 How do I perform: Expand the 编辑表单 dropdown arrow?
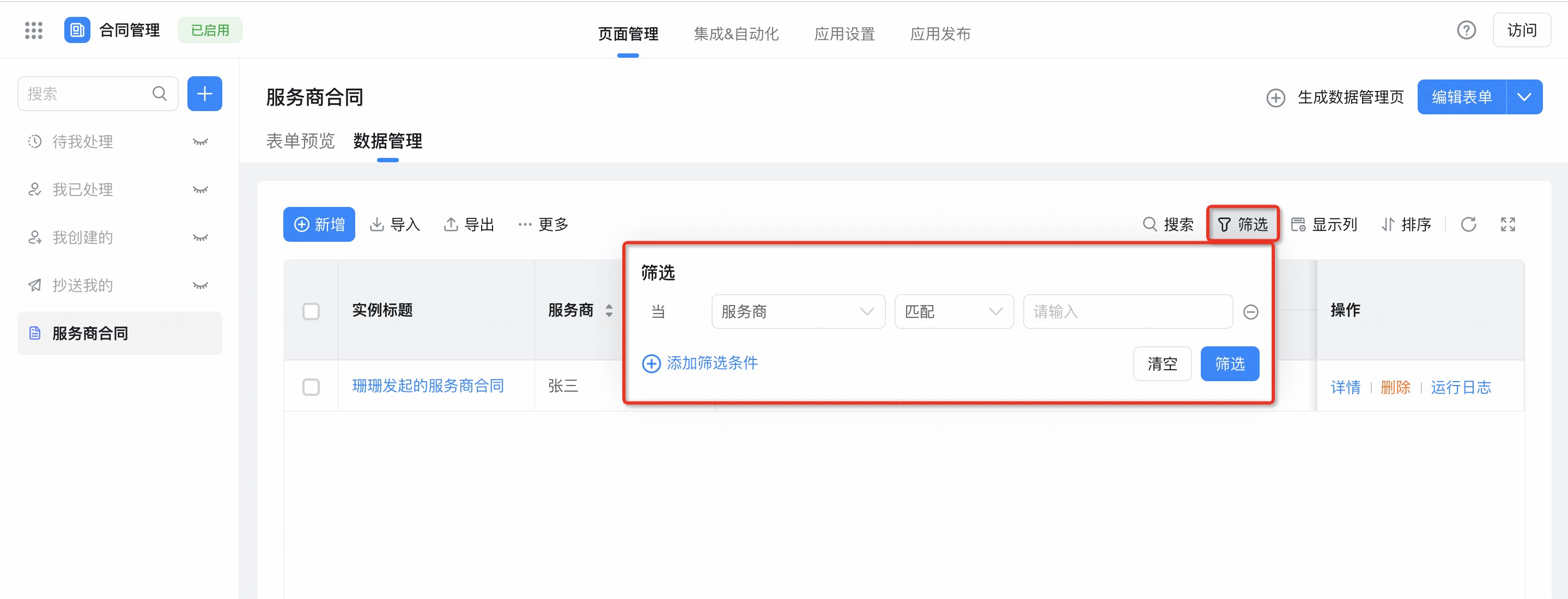coord(1524,97)
